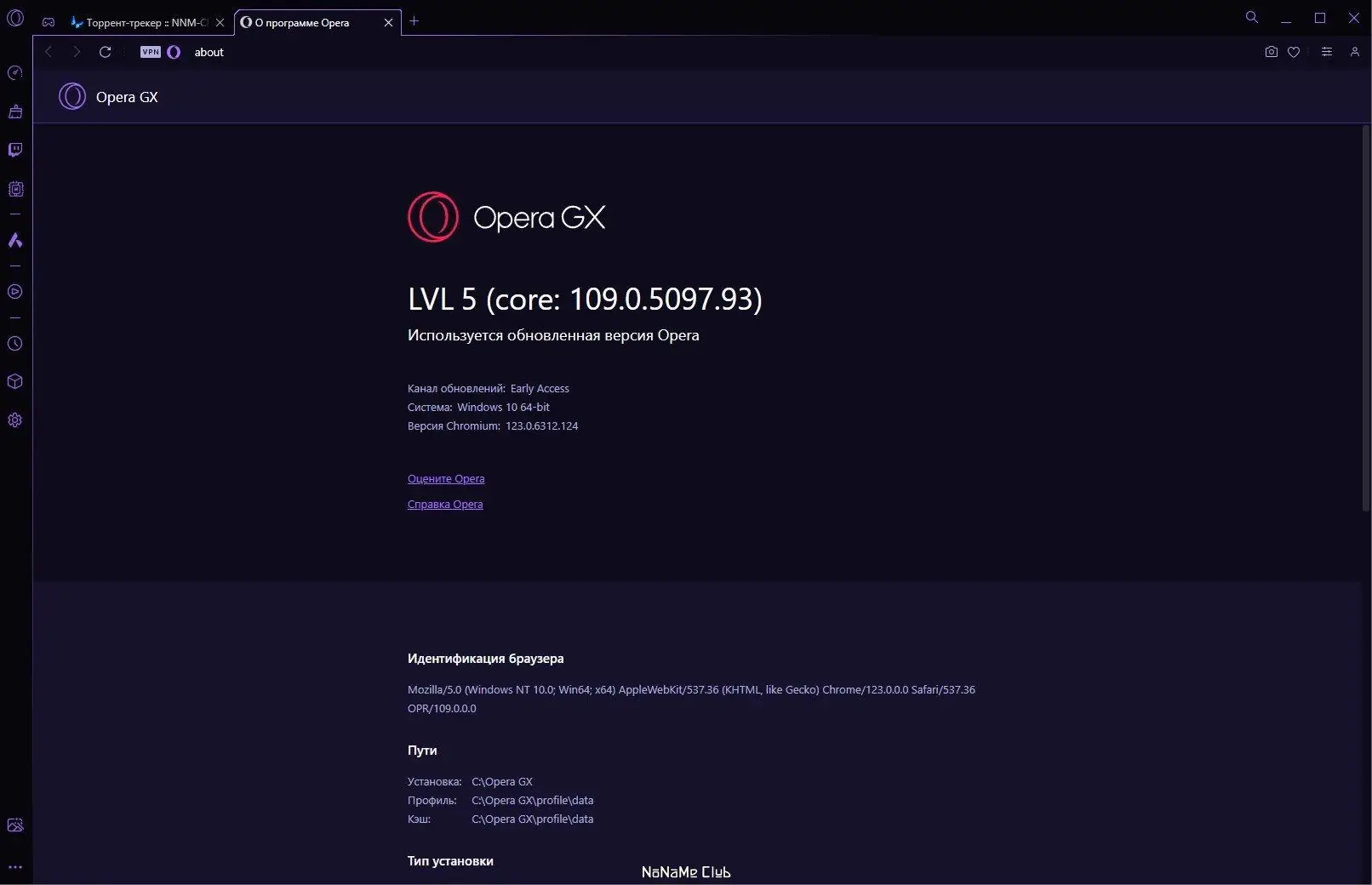The height and width of the screenshot is (885, 1372).
Task: Click the Тип установки heading
Action: (x=450, y=861)
